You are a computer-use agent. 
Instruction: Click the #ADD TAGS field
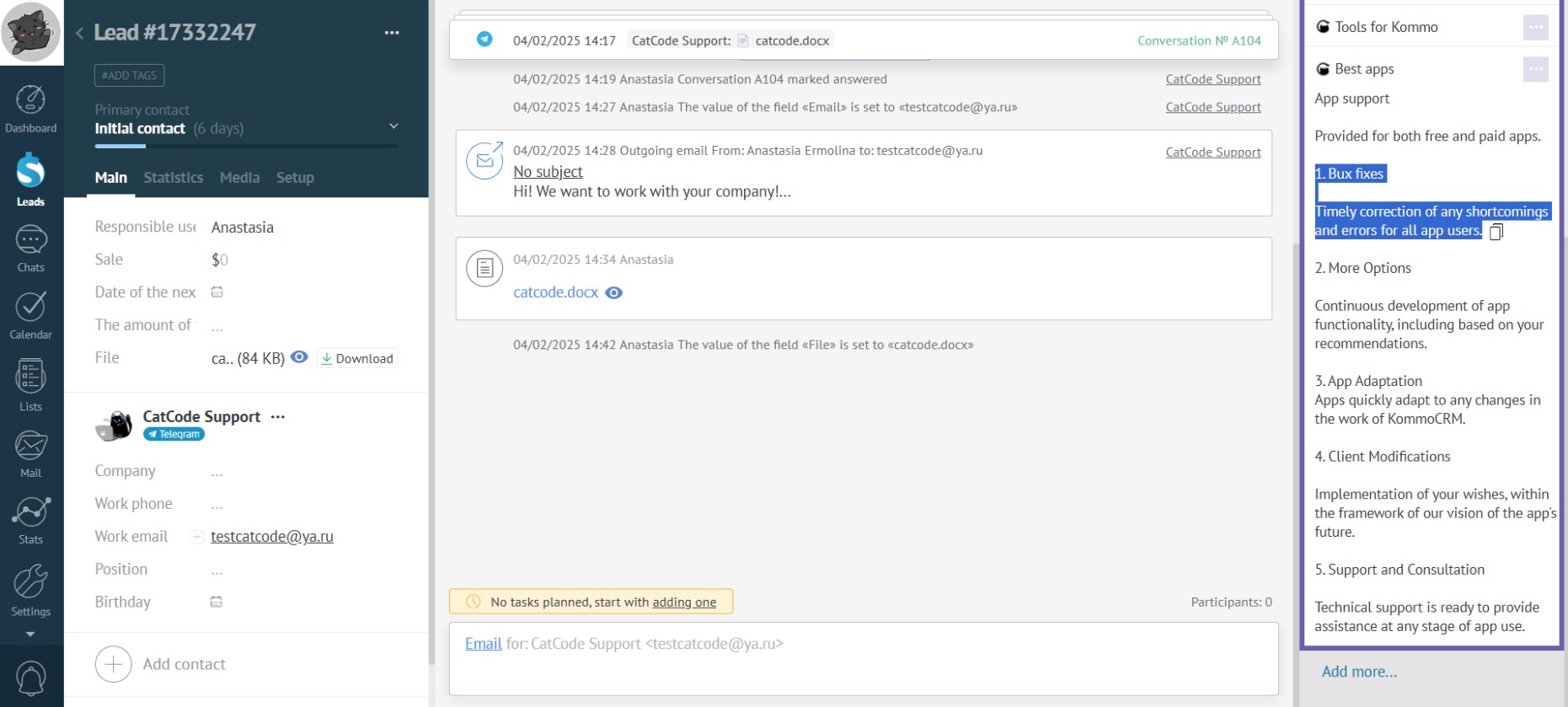(129, 75)
